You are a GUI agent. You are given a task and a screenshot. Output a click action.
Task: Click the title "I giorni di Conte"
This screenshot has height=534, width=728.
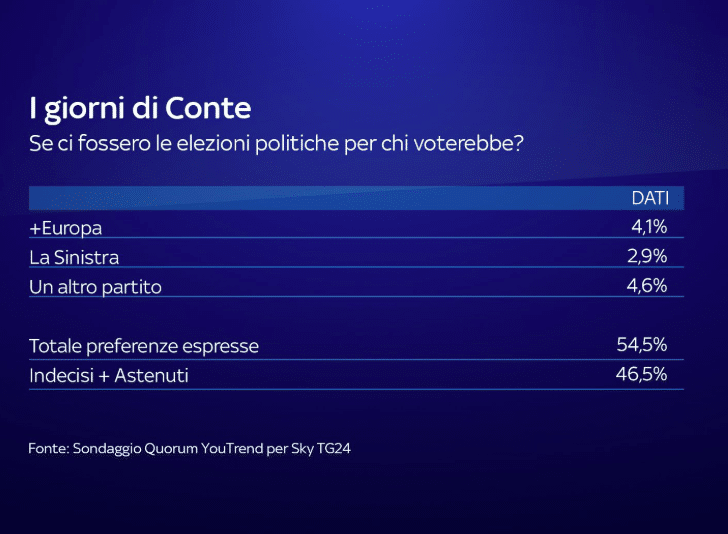pyautogui.click(x=140, y=108)
